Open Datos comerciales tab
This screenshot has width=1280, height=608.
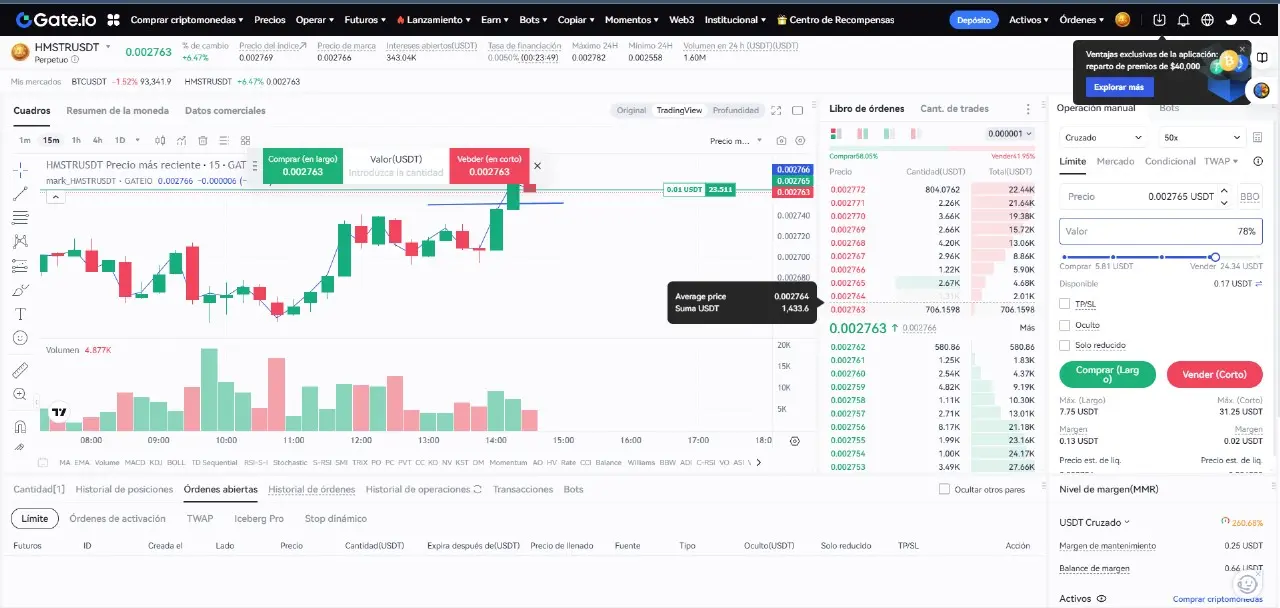pos(225,110)
